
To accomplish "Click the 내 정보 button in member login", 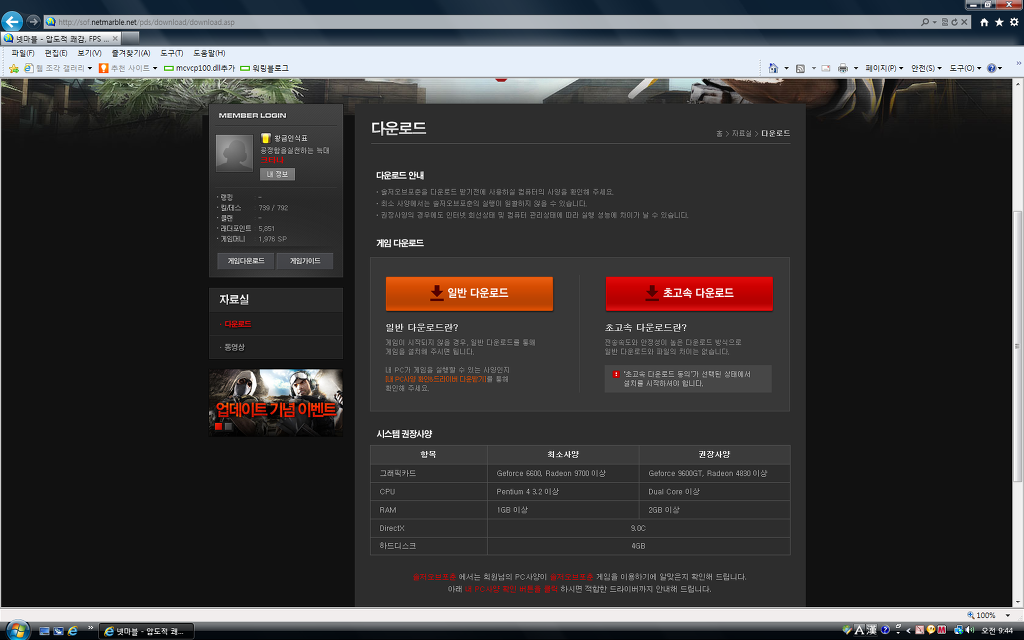I will [278, 174].
